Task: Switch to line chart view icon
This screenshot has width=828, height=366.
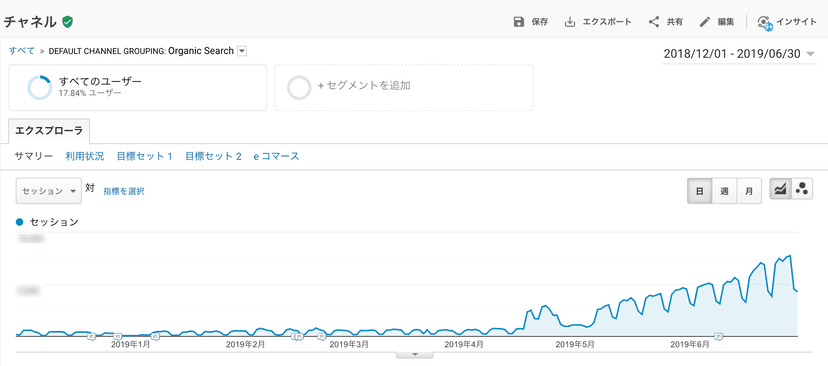Action: tap(781, 189)
